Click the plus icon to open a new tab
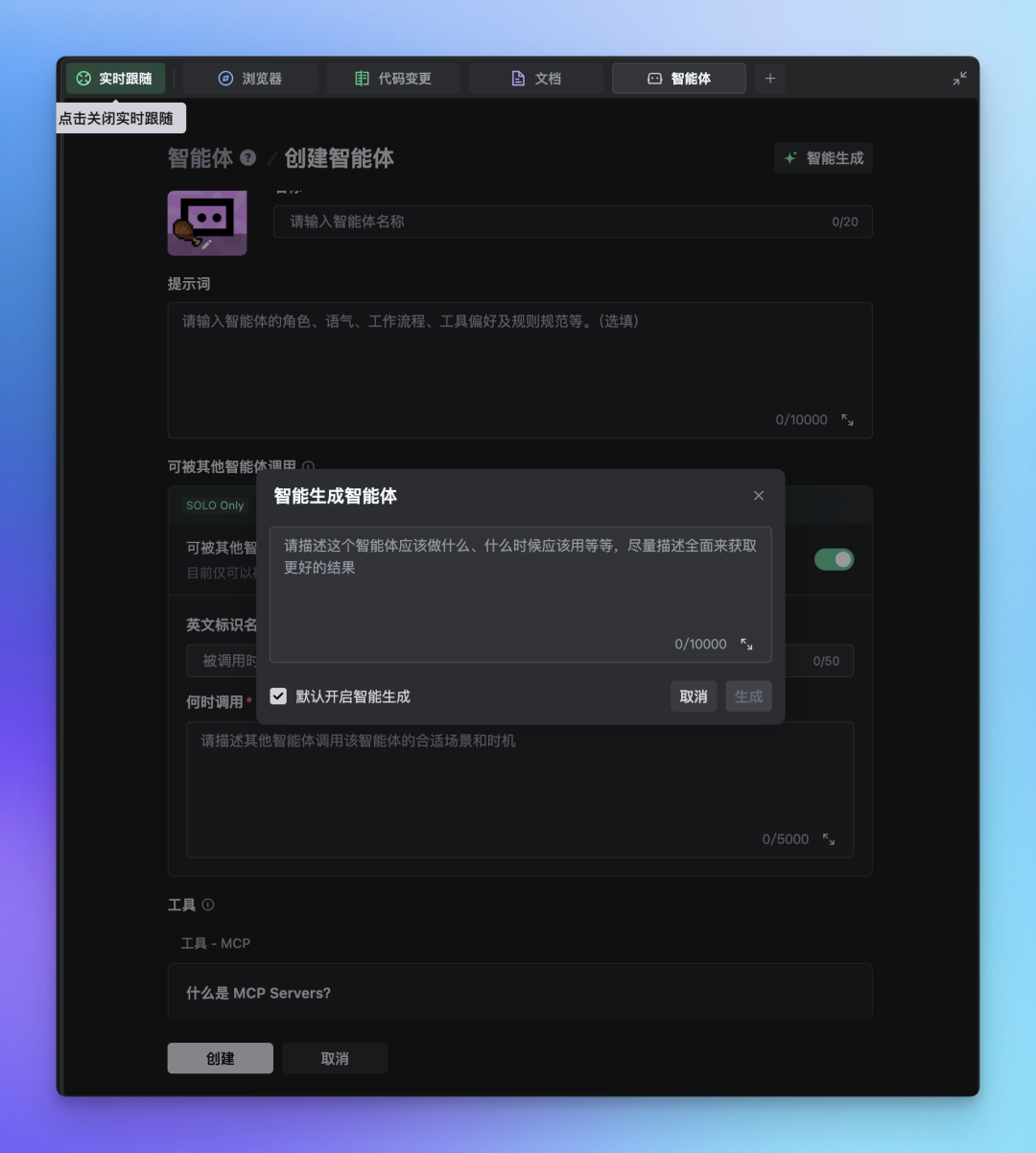This screenshot has width=1036, height=1153. [770, 79]
